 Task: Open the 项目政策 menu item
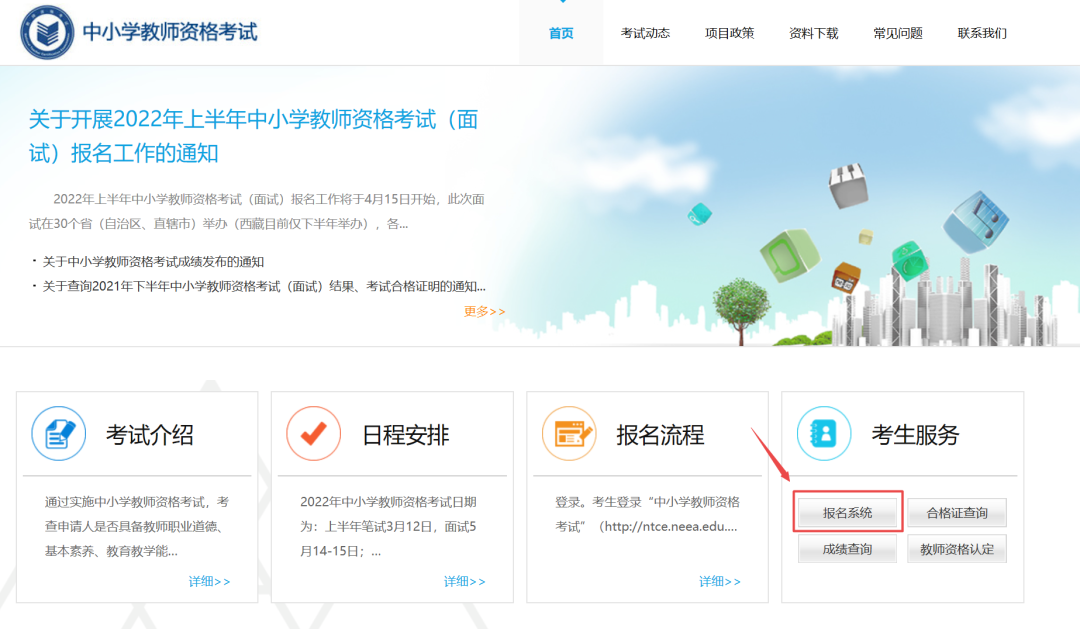tap(729, 33)
